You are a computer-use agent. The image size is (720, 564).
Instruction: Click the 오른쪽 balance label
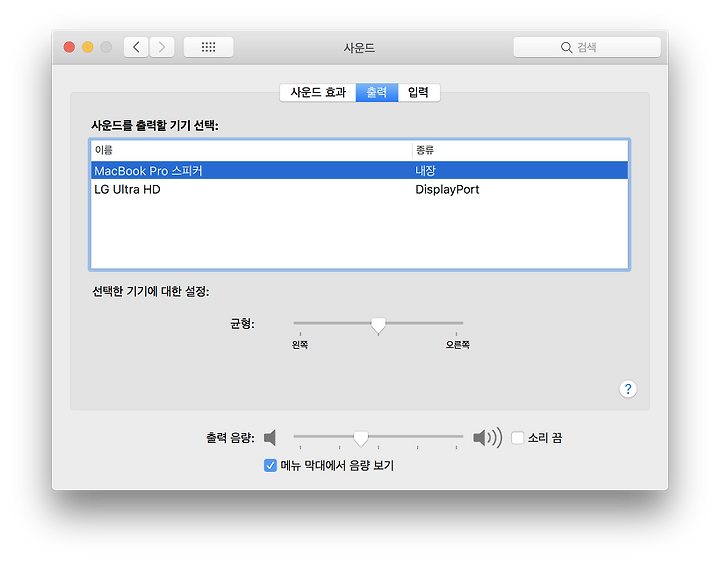[457, 344]
